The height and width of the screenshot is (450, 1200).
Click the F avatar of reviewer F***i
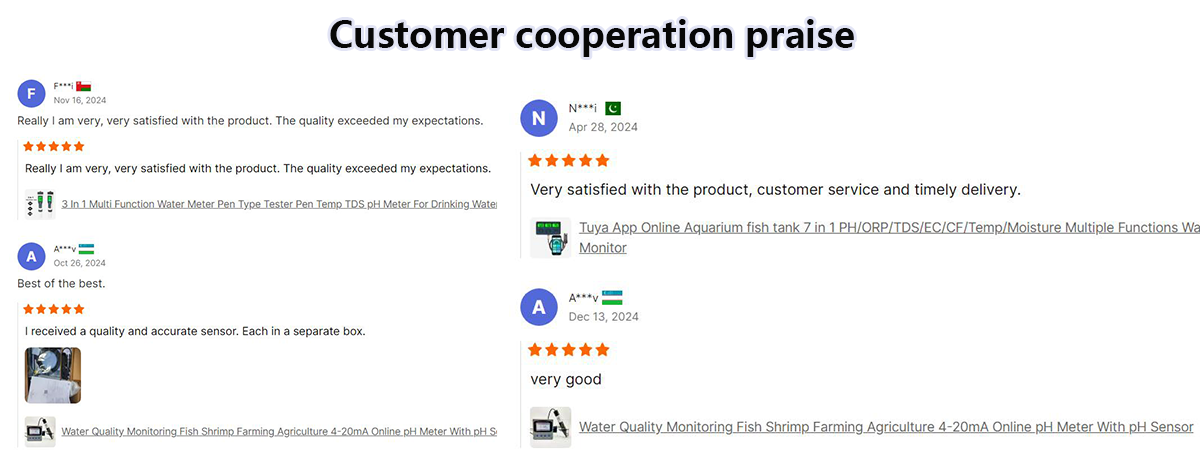tap(32, 94)
